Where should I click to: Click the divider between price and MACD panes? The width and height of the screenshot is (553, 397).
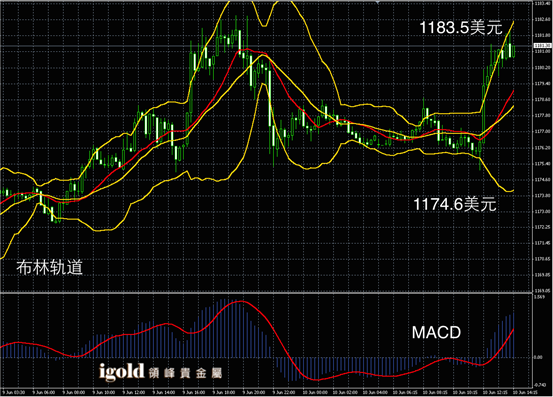pos(266,293)
